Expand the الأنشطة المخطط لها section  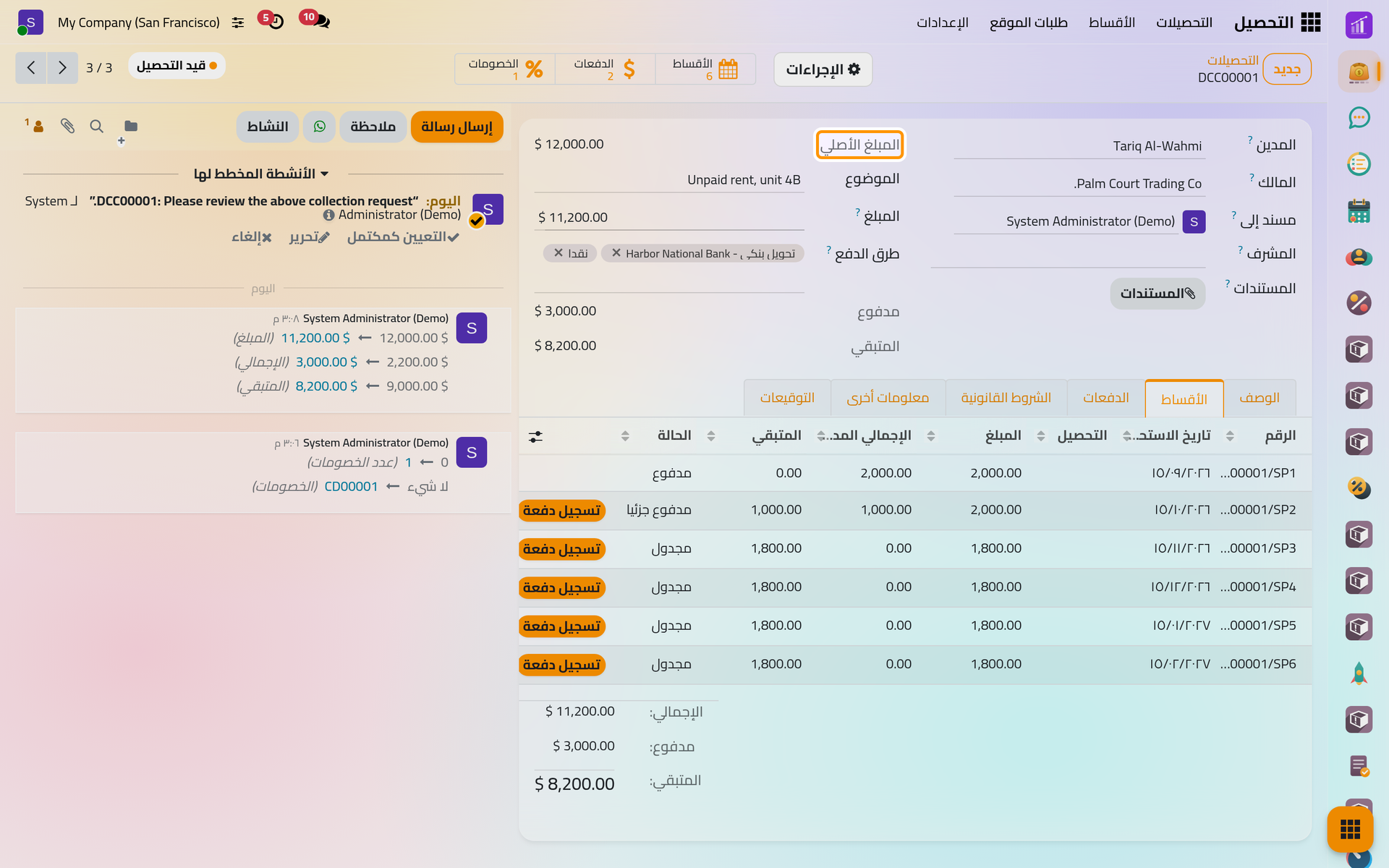pyautogui.click(x=262, y=174)
